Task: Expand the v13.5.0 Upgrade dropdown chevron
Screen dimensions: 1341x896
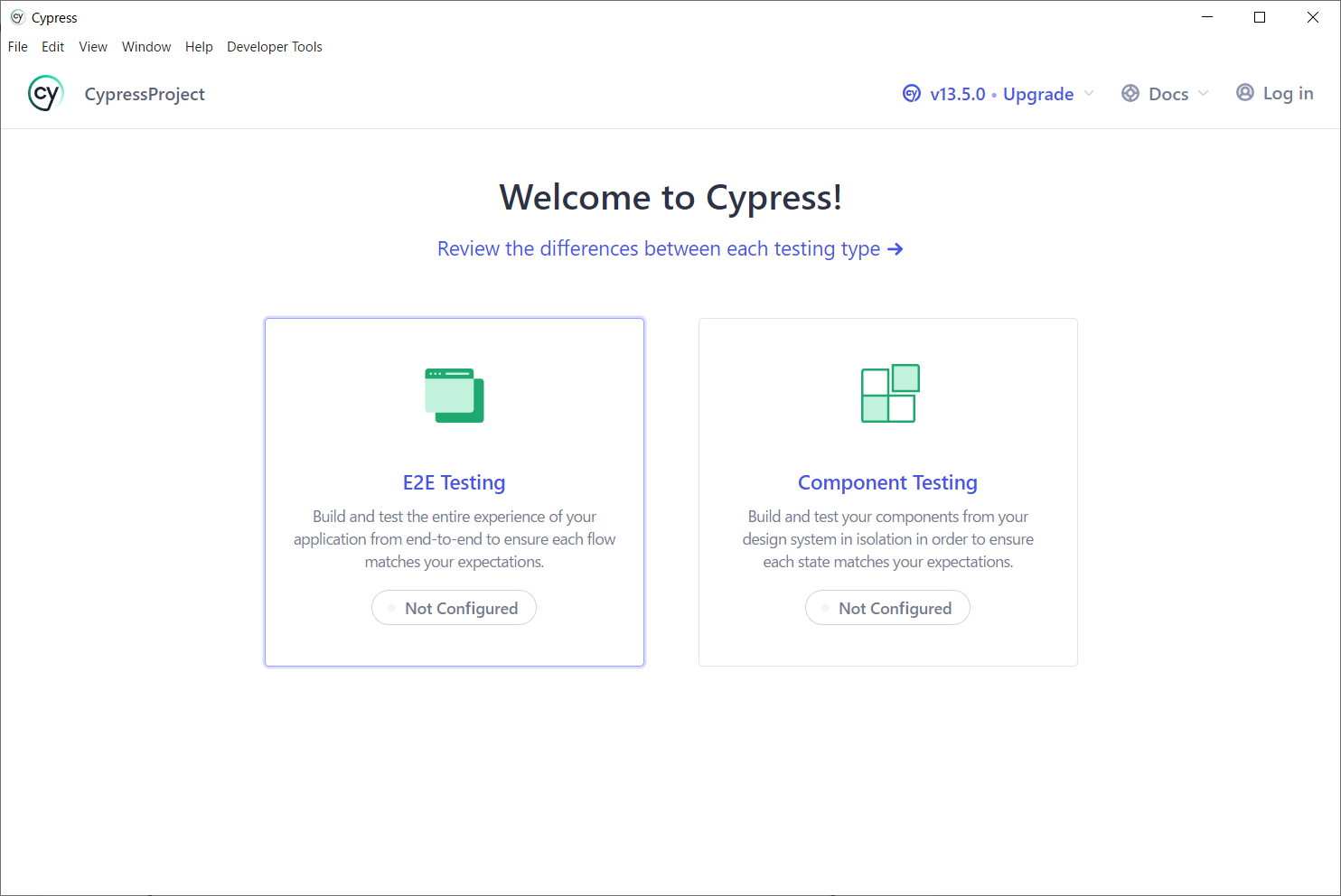Action: pyautogui.click(x=1089, y=93)
